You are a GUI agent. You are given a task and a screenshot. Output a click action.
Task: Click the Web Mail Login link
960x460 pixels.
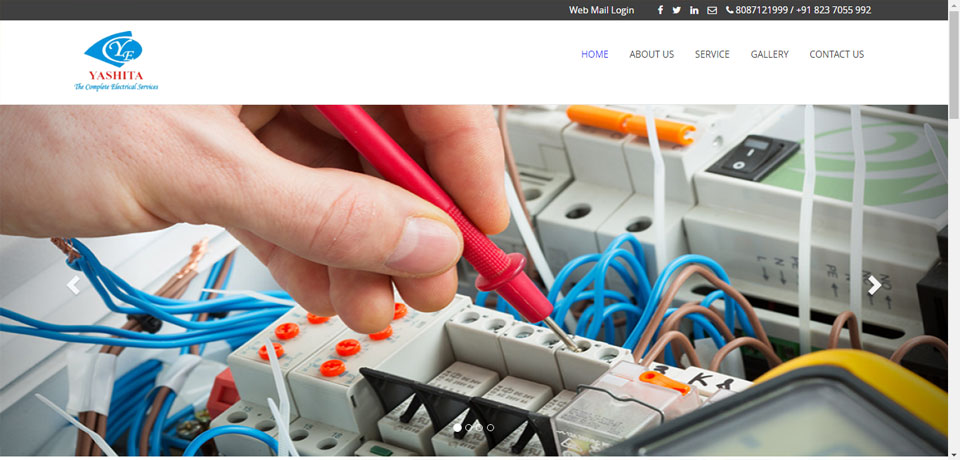[601, 10]
